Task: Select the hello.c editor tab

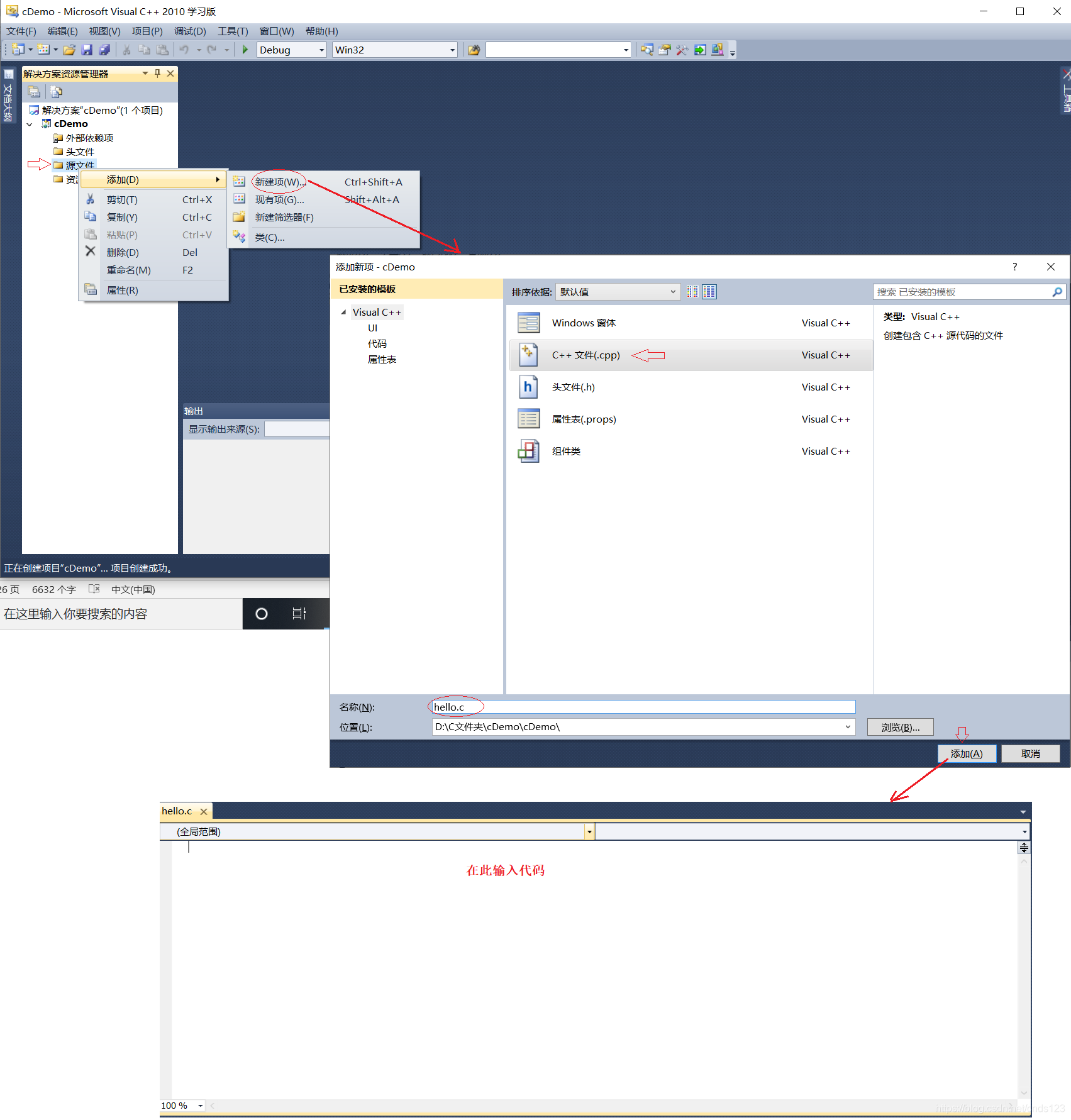Action: (x=177, y=811)
